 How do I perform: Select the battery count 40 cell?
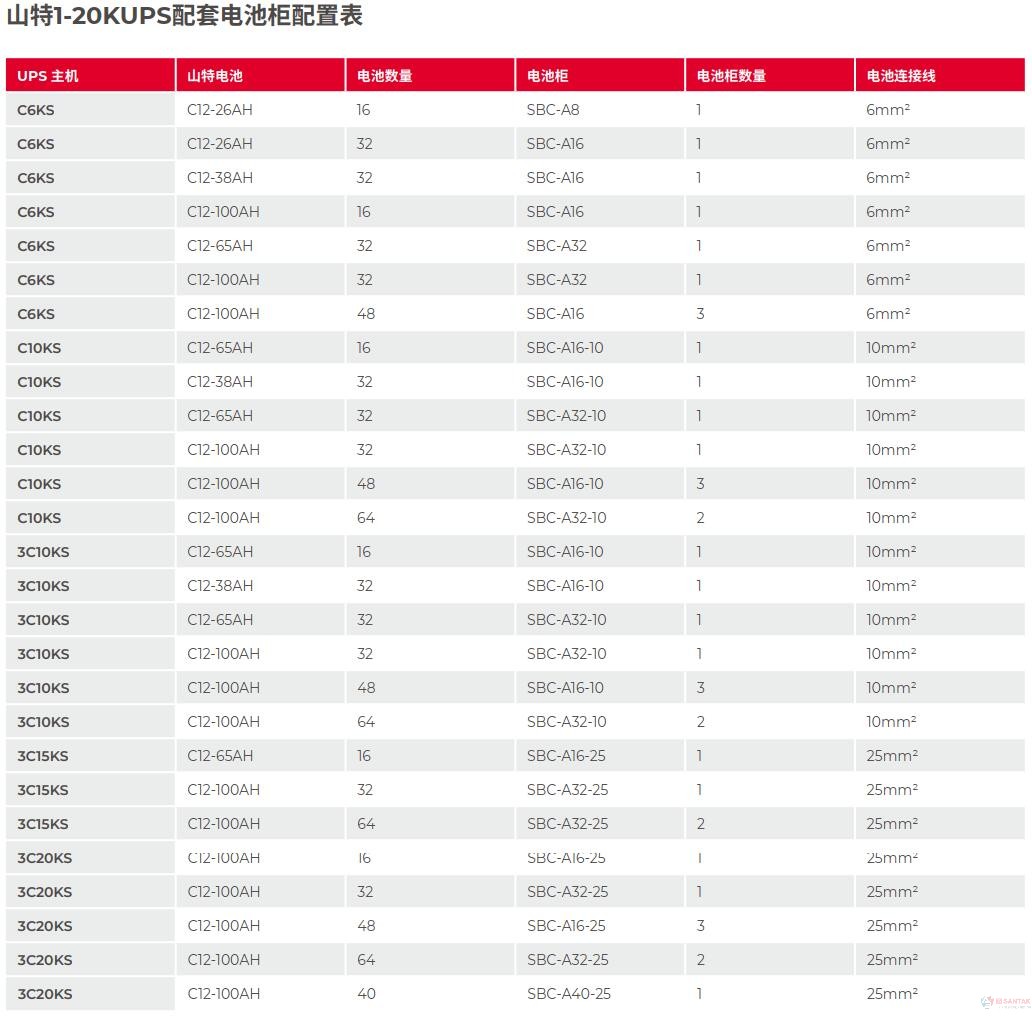366,994
